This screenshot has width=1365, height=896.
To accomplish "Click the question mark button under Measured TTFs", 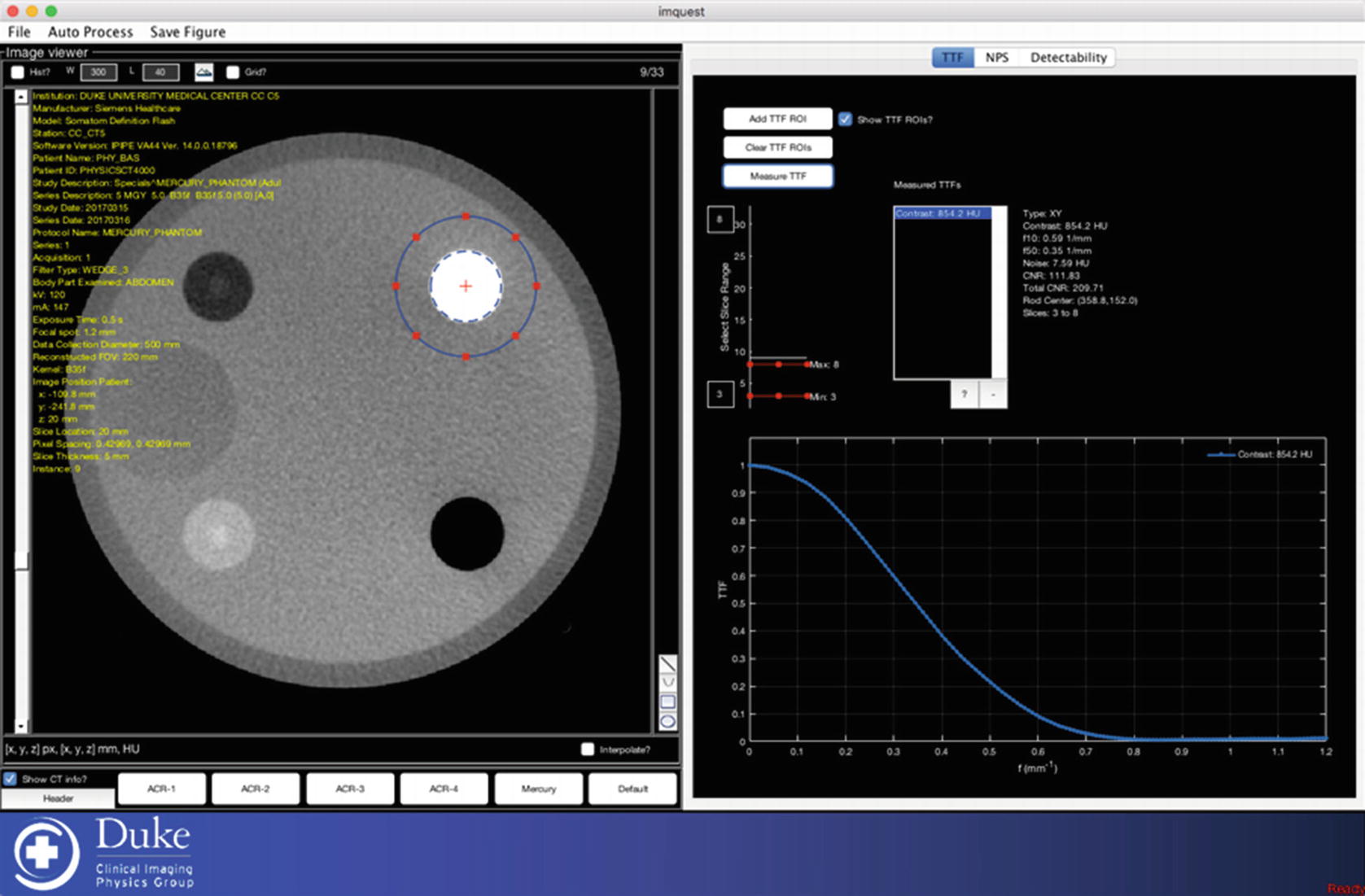I will pos(964,395).
